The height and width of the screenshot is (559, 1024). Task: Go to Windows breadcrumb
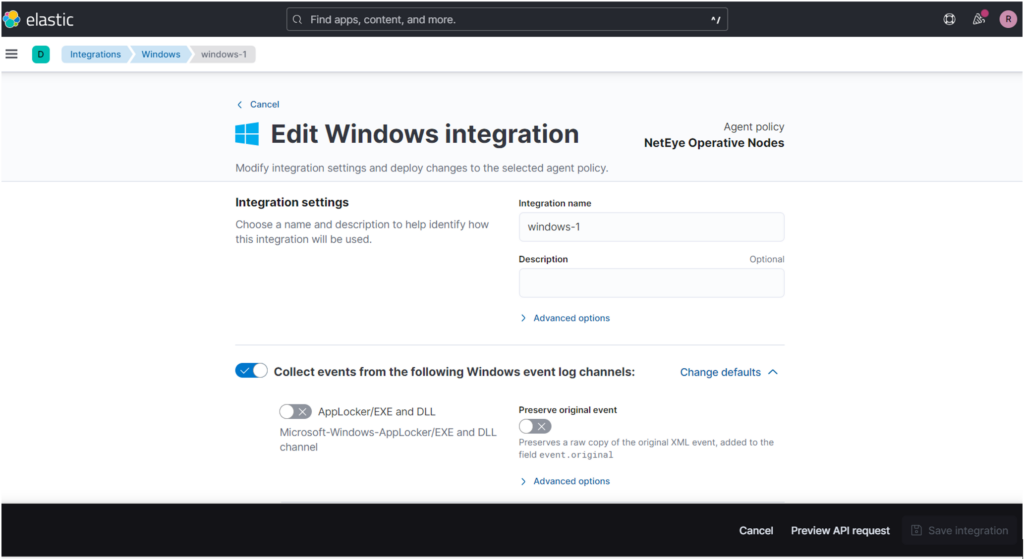pyautogui.click(x=161, y=54)
